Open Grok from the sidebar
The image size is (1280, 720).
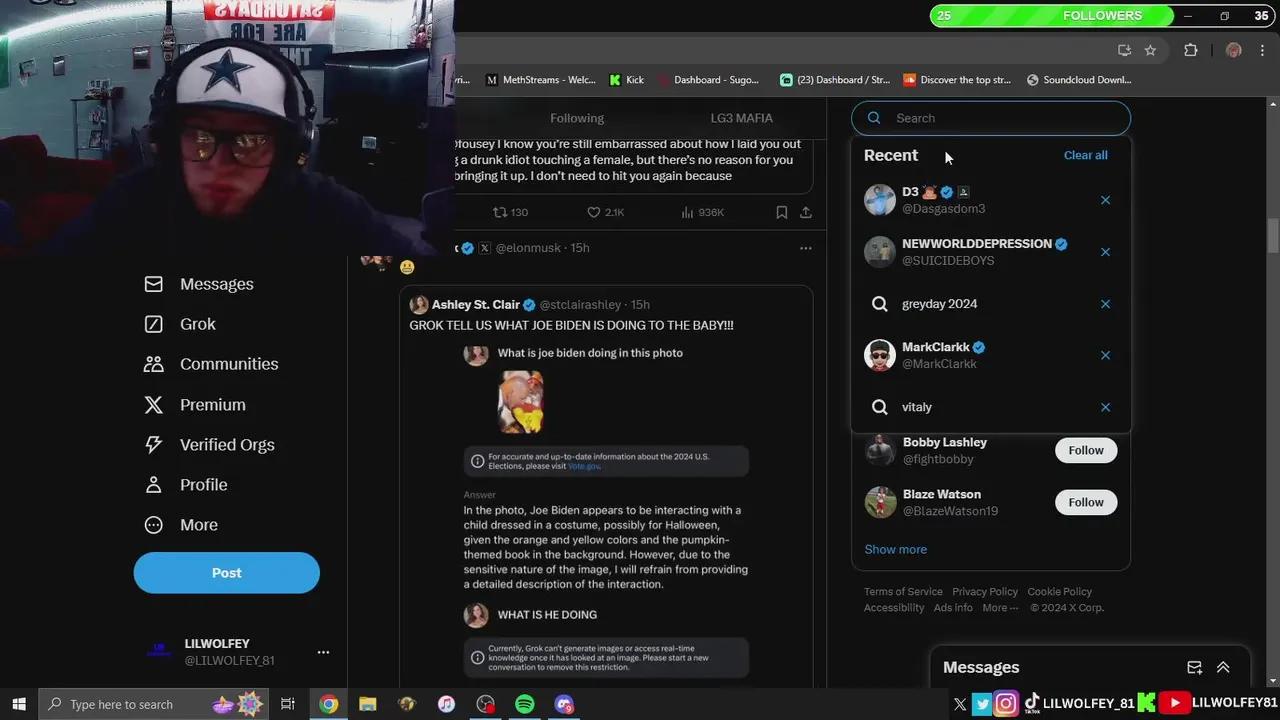click(x=180, y=324)
